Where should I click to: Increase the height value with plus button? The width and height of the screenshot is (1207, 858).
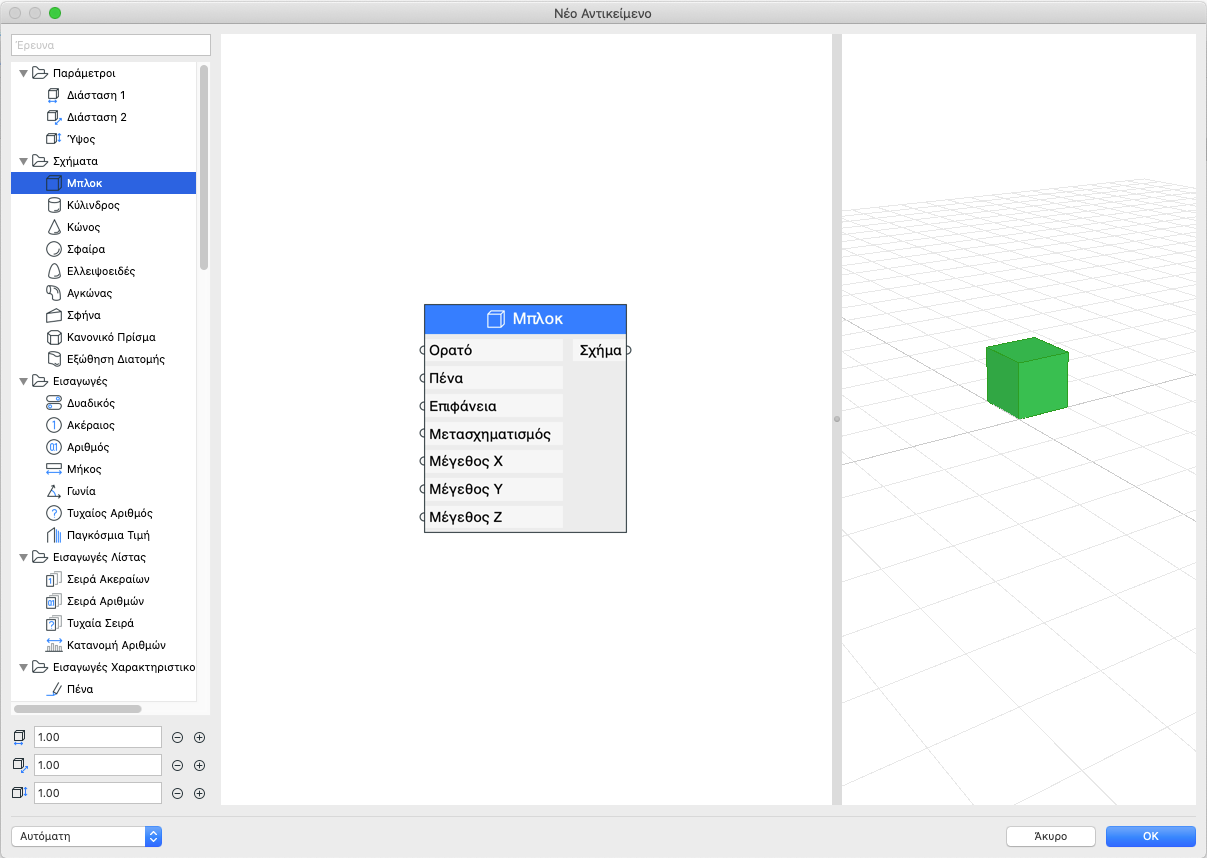point(199,793)
